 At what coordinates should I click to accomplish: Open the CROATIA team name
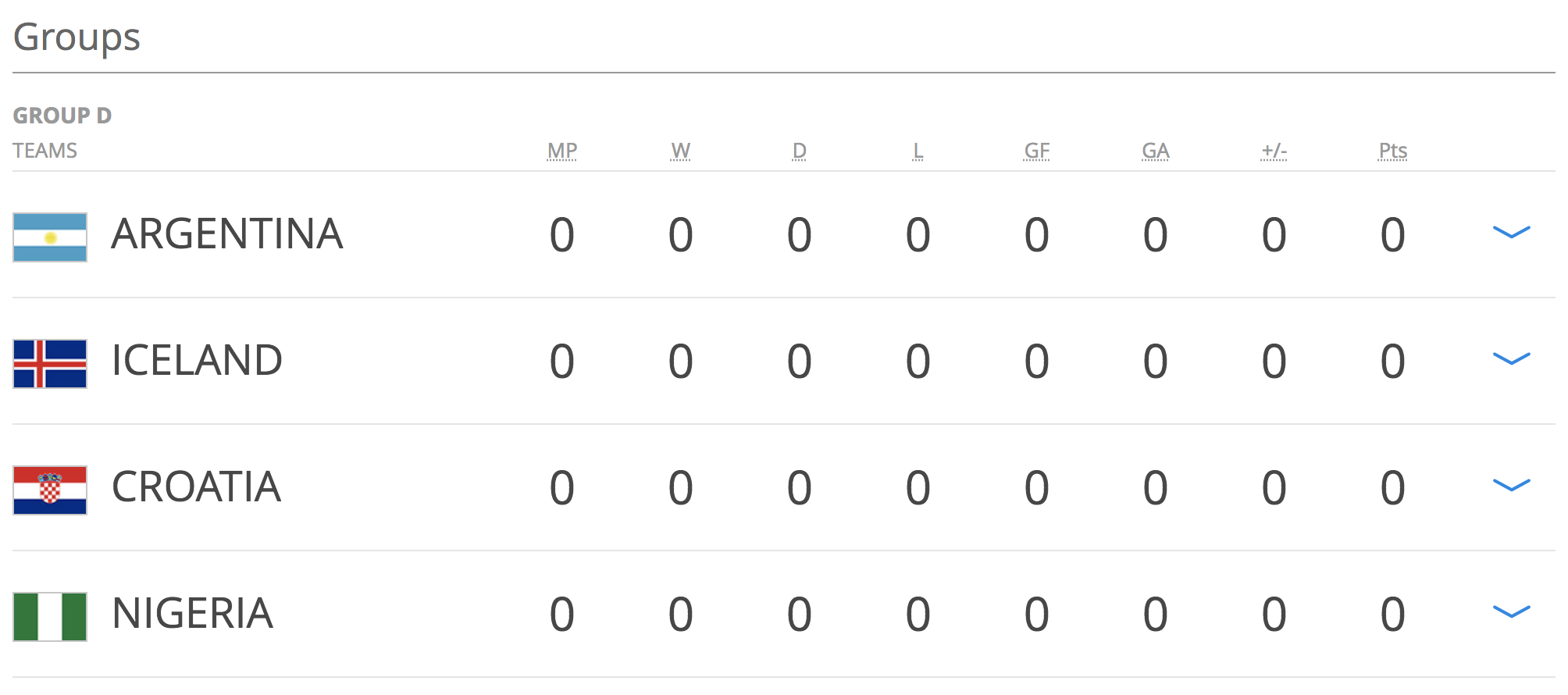click(196, 486)
